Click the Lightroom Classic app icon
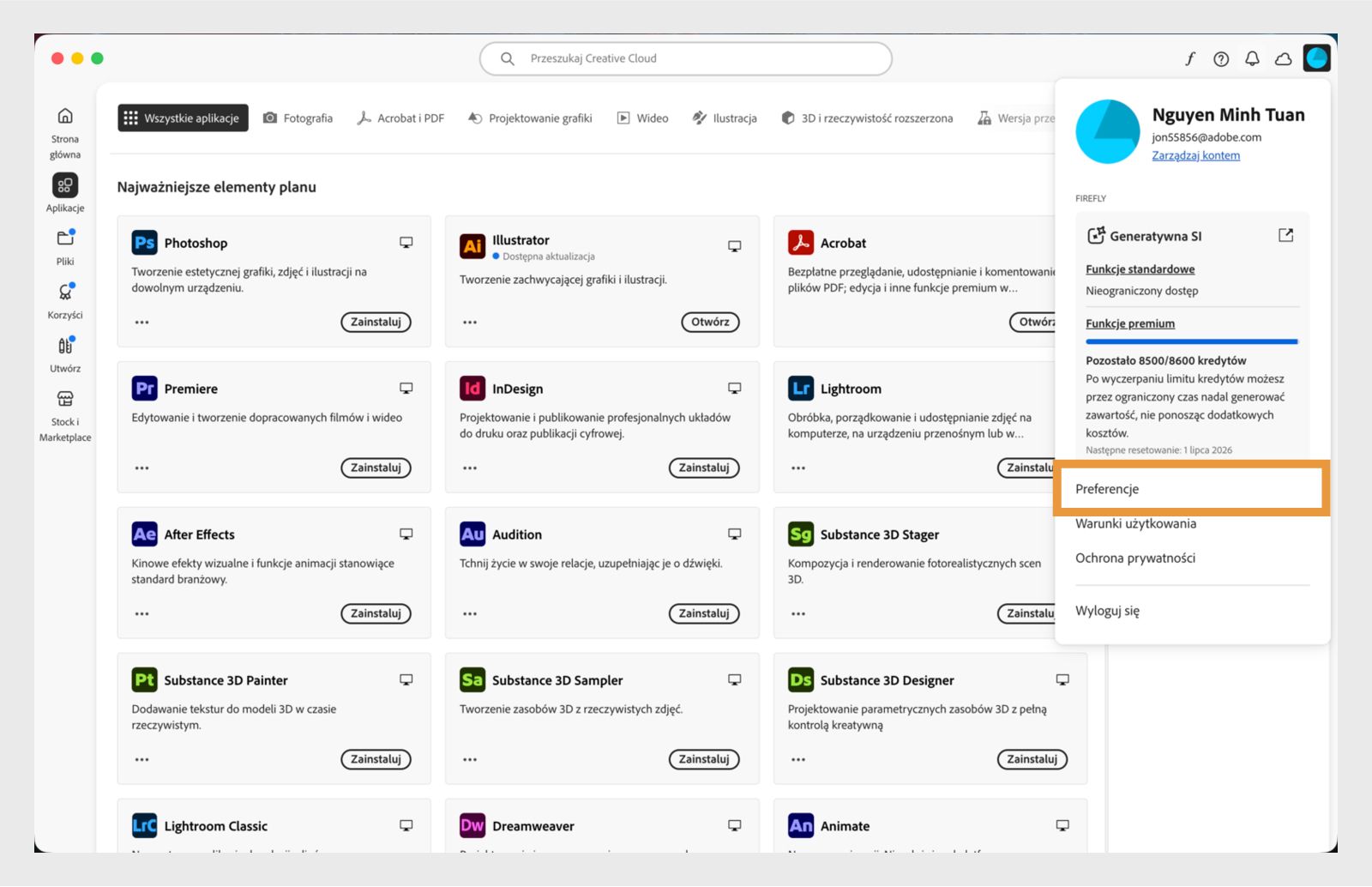 coord(144,826)
